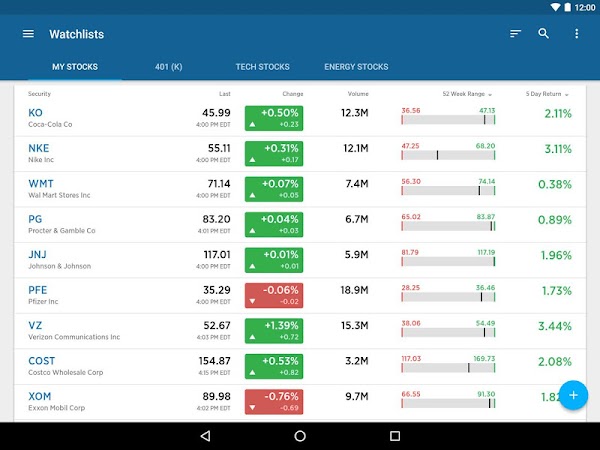
Task: Switch to MY STOCKS tab
Action: [x=75, y=67]
